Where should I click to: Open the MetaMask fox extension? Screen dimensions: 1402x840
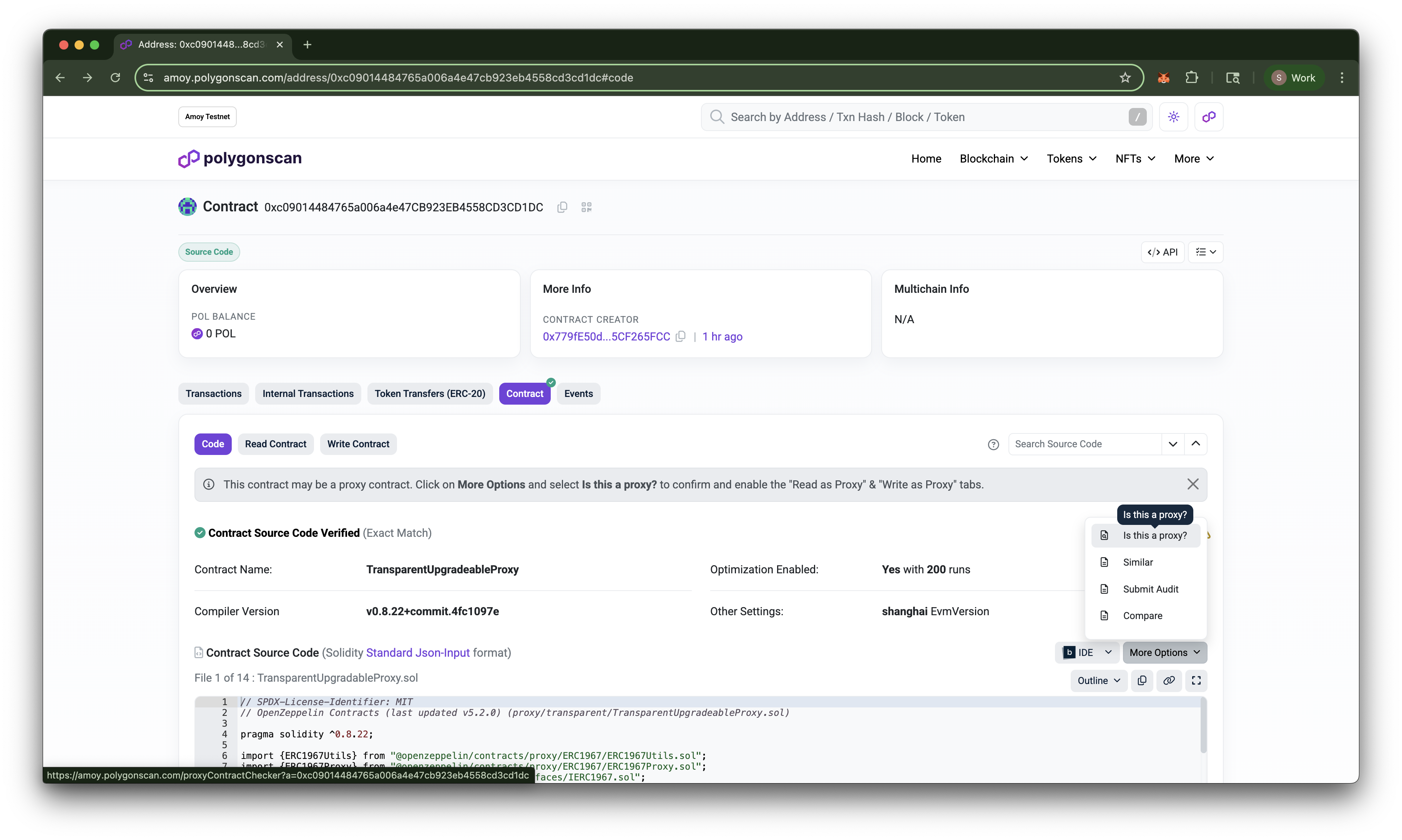coord(1164,78)
